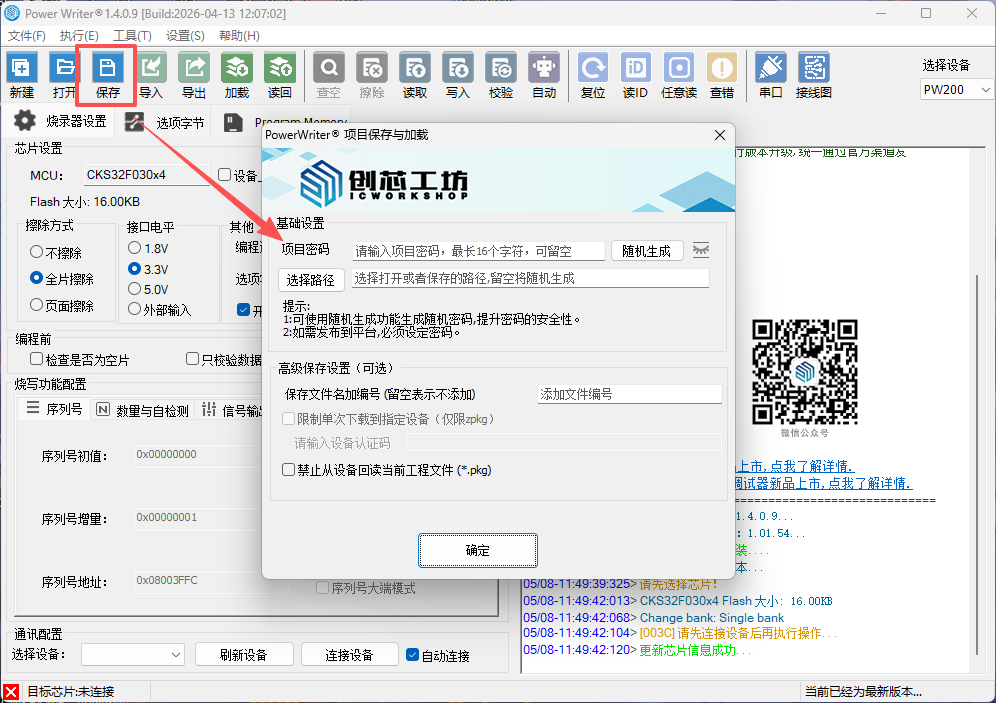Click the 随机生成 button

point(647,251)
